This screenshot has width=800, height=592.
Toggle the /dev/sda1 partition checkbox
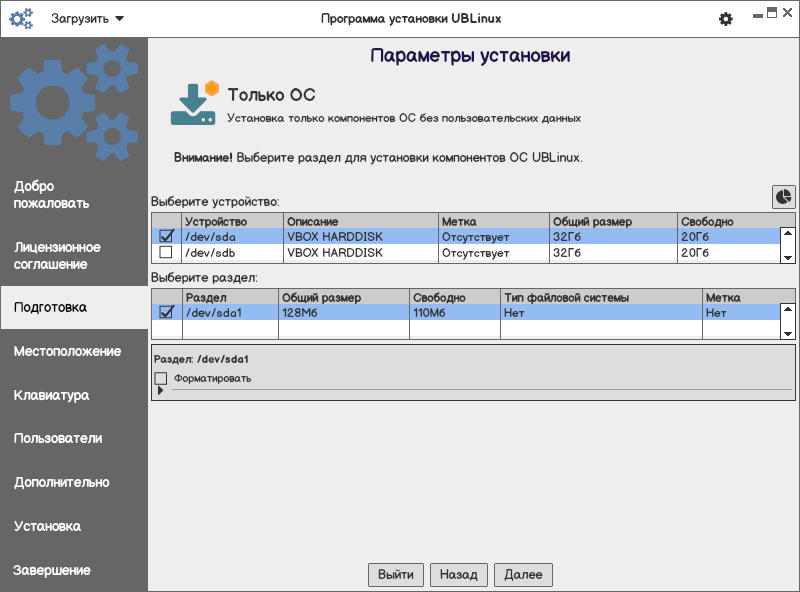[x=166, y=312]
